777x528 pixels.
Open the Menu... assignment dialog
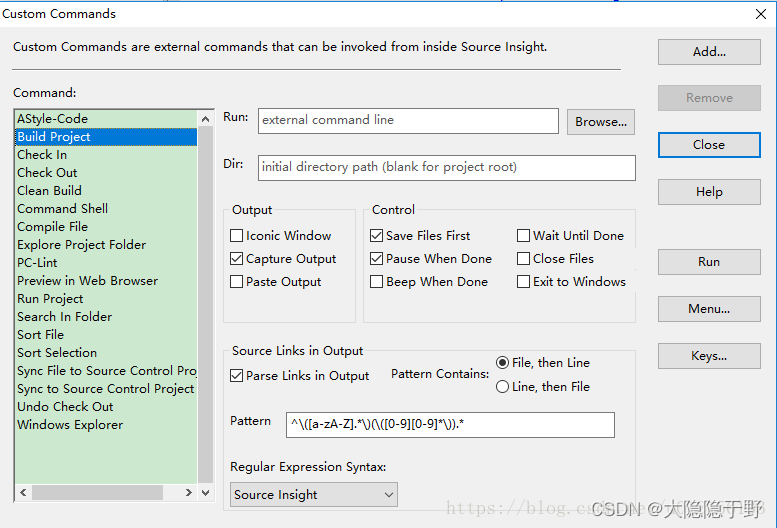tap(709, 309)
